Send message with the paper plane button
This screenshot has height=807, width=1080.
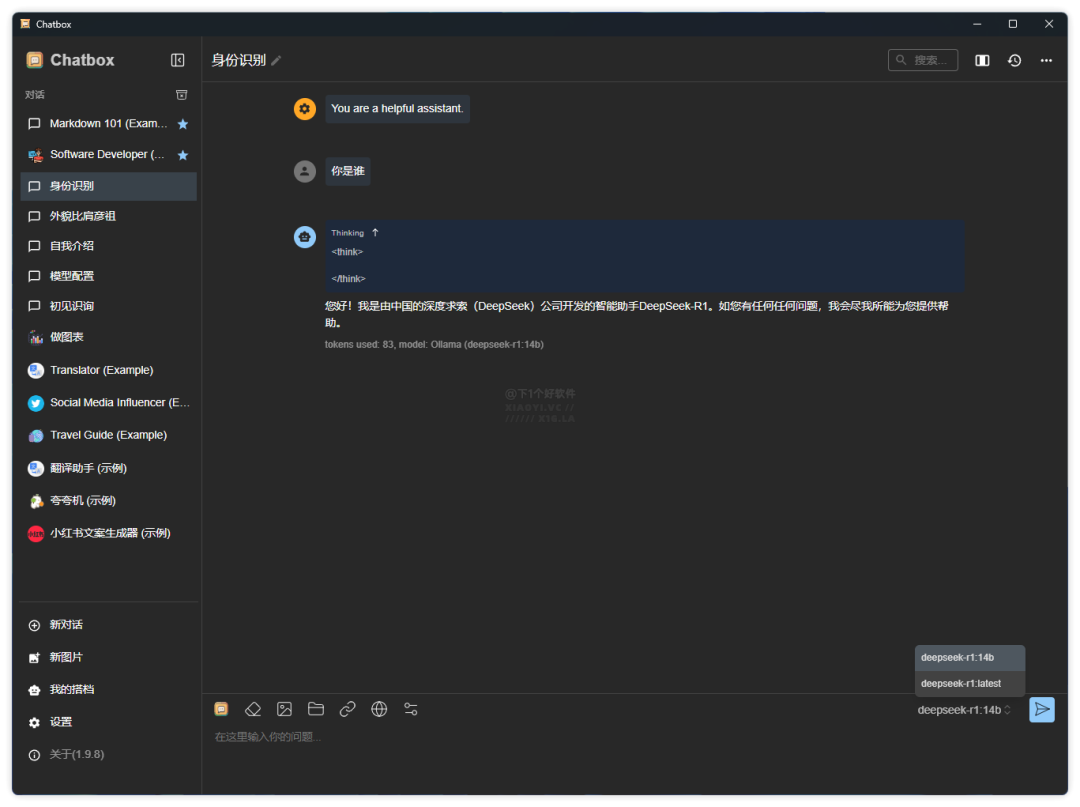(x=1042, y=709)
